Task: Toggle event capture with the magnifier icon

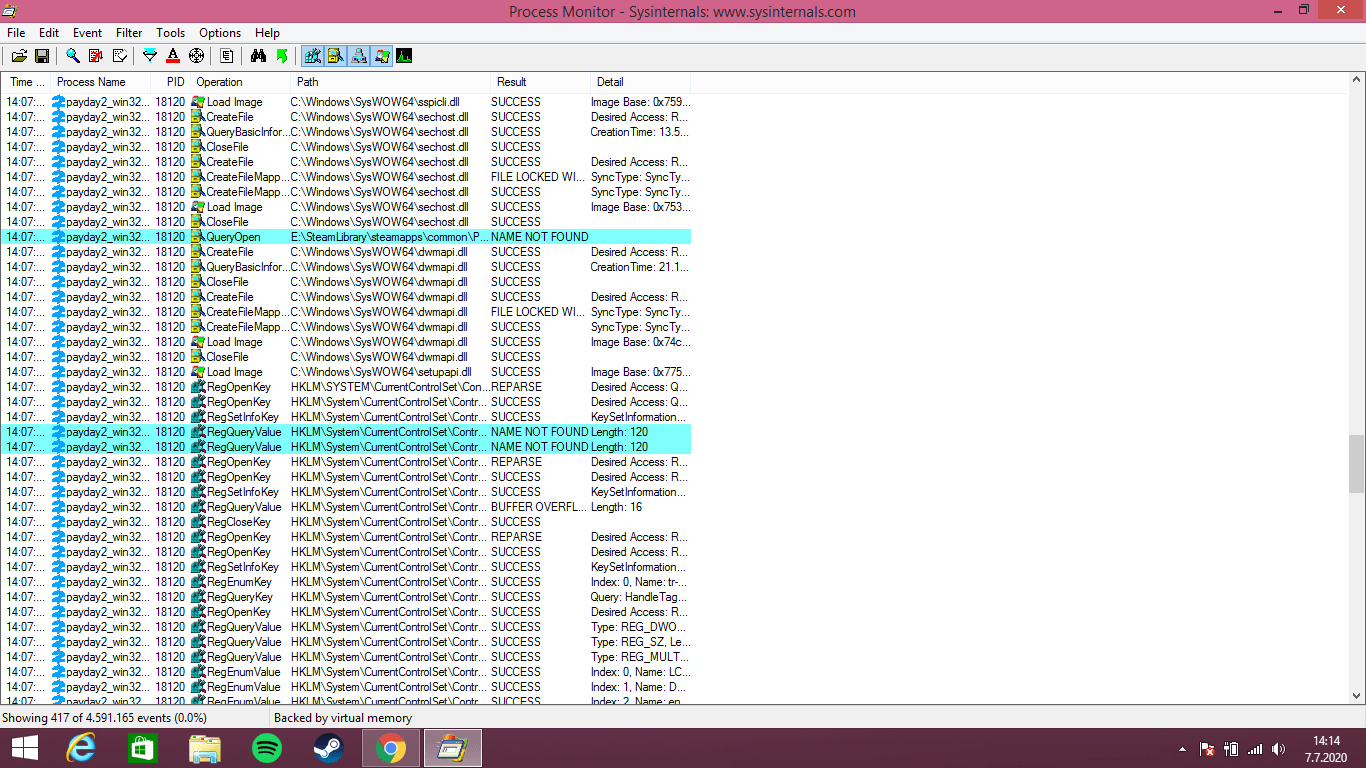Action: [73, 56]
